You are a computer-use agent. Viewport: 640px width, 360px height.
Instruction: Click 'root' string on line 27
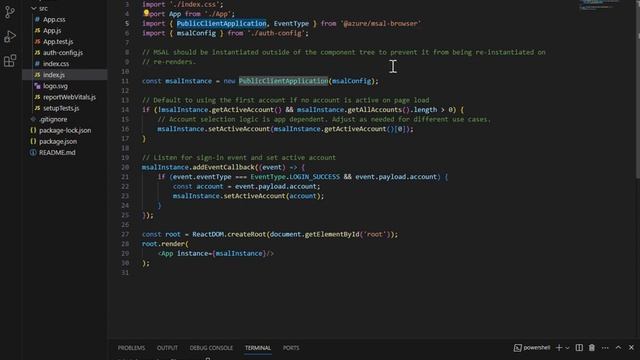tap(375, 234)
